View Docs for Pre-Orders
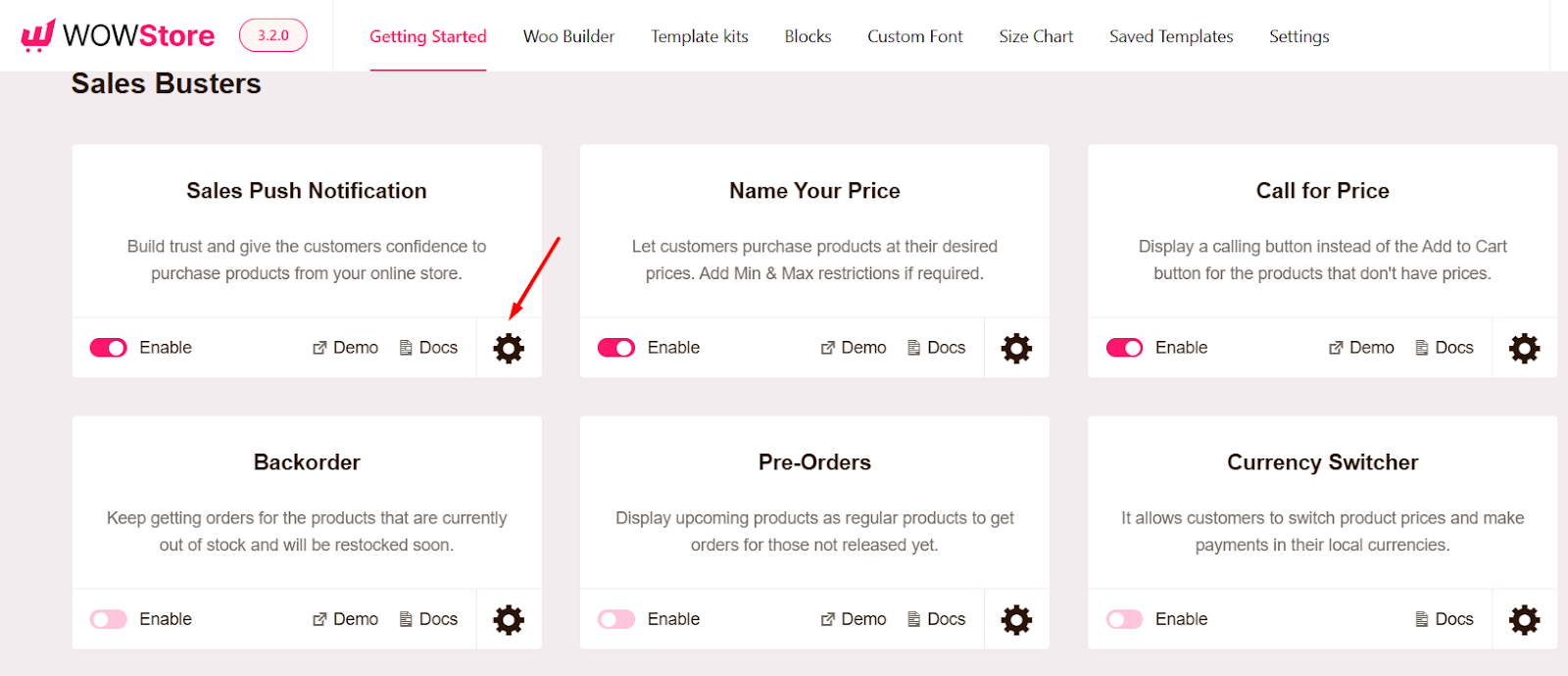The width and height of the screenshot is (1568, 676). click(936, 619)
